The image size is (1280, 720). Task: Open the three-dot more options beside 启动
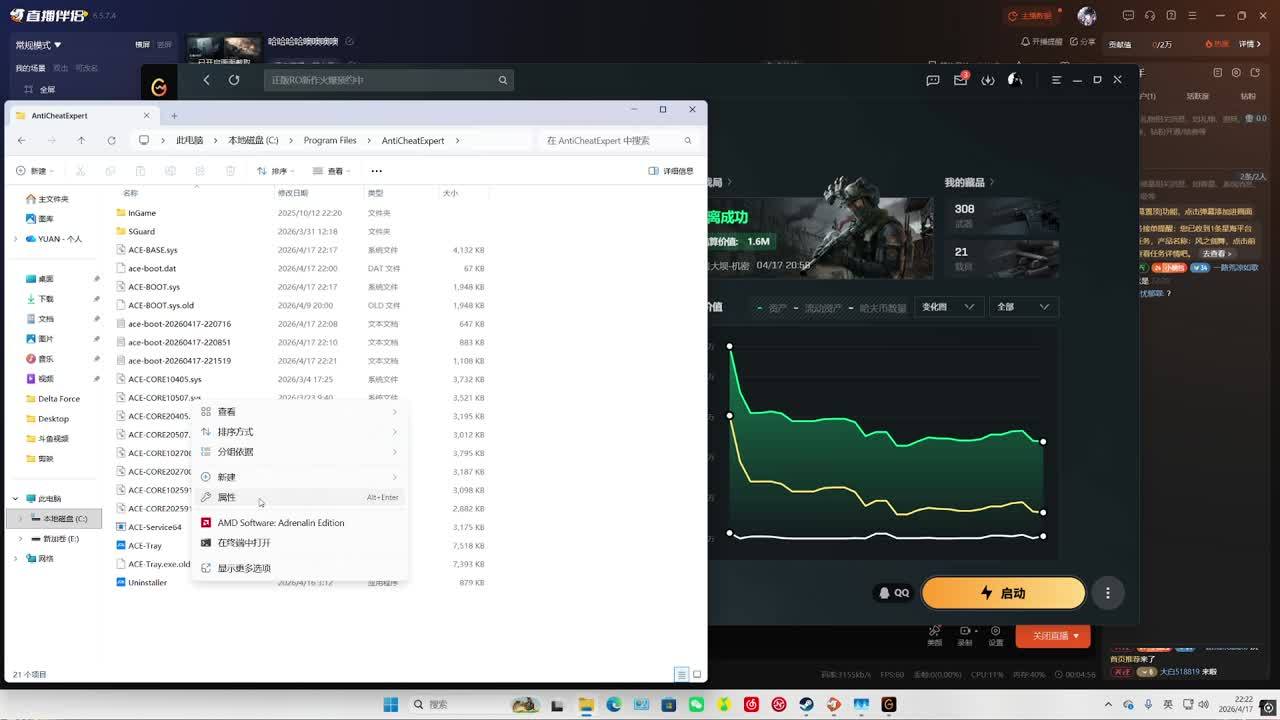click(x=1107, y=593)
